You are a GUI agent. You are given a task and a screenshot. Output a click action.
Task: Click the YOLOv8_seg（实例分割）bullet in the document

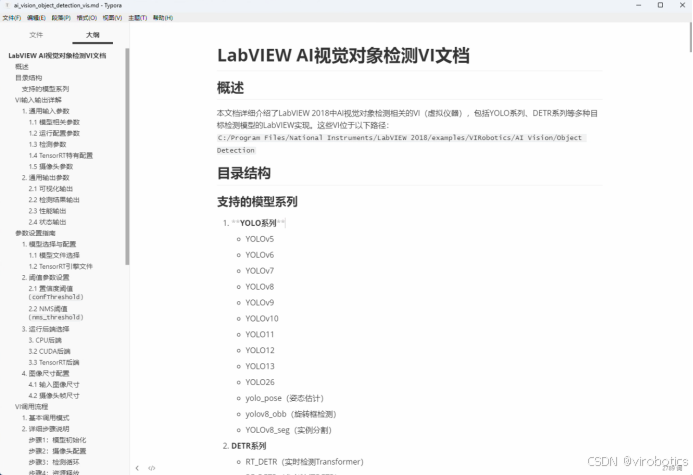(x=289, y=430)
